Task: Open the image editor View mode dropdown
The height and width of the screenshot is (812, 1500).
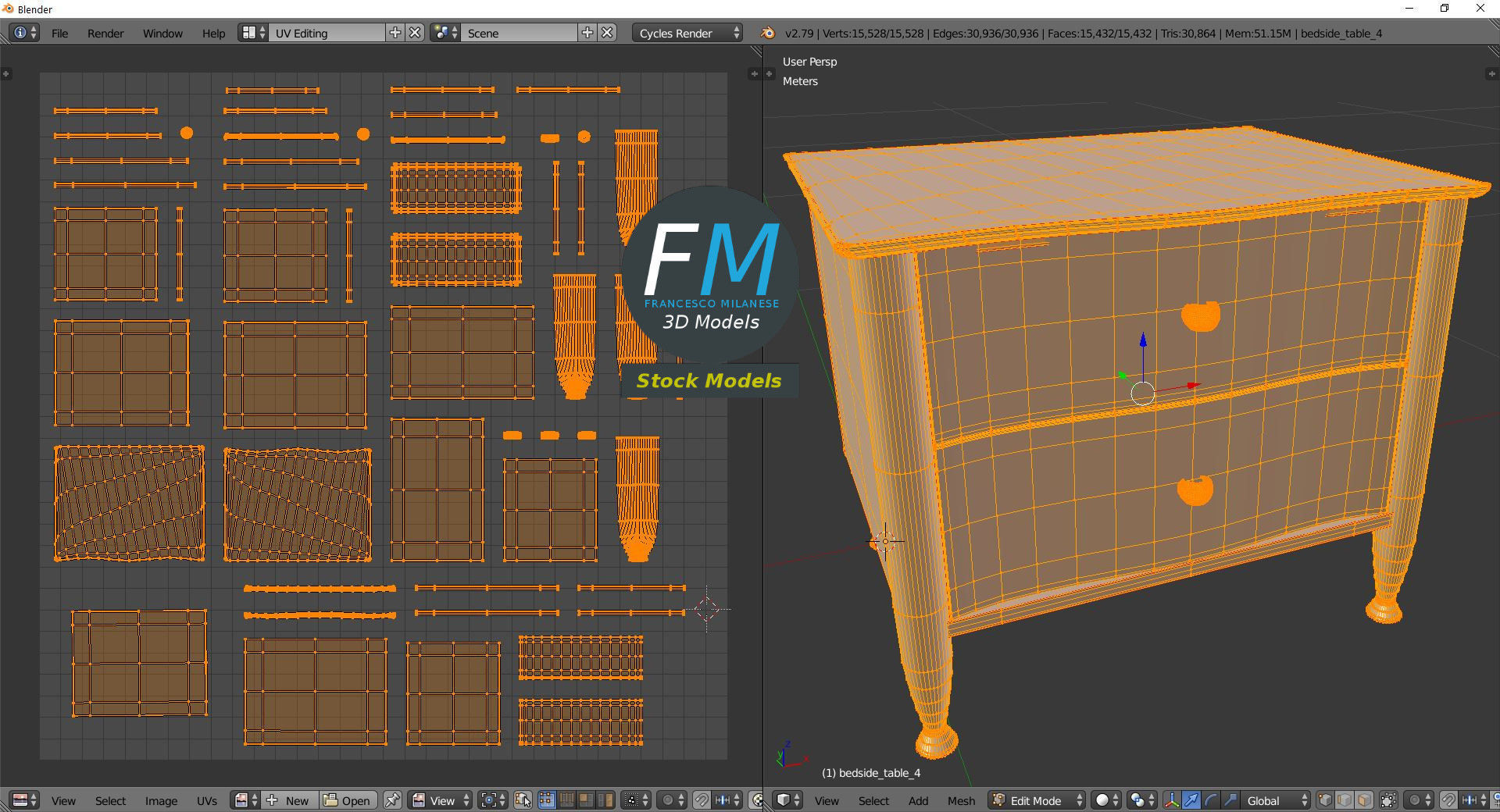Action: tap(441, 800)
